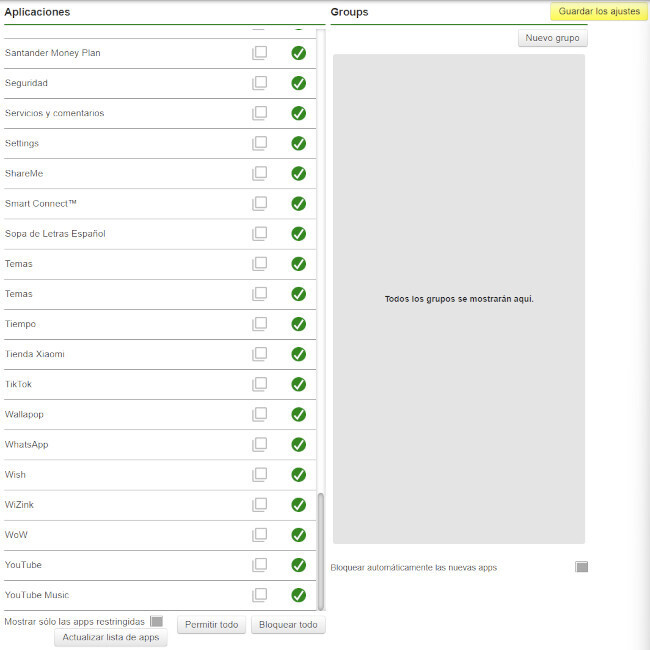Select the 'Sopa de Letras Español' row
This screenshot has height=650, width=650.
click(120, 234)
